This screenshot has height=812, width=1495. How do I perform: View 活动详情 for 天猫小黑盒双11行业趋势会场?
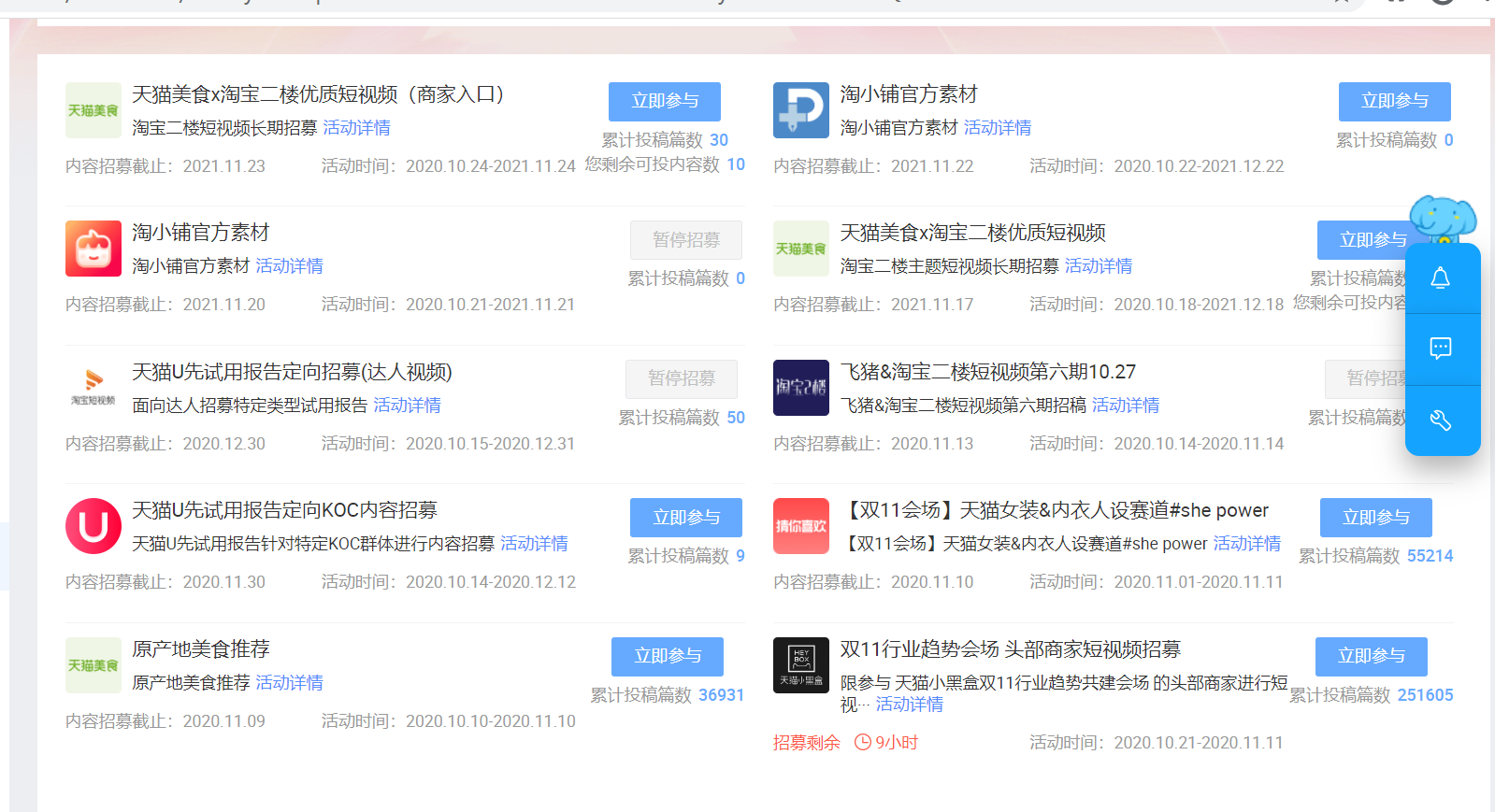click(910, 705)
